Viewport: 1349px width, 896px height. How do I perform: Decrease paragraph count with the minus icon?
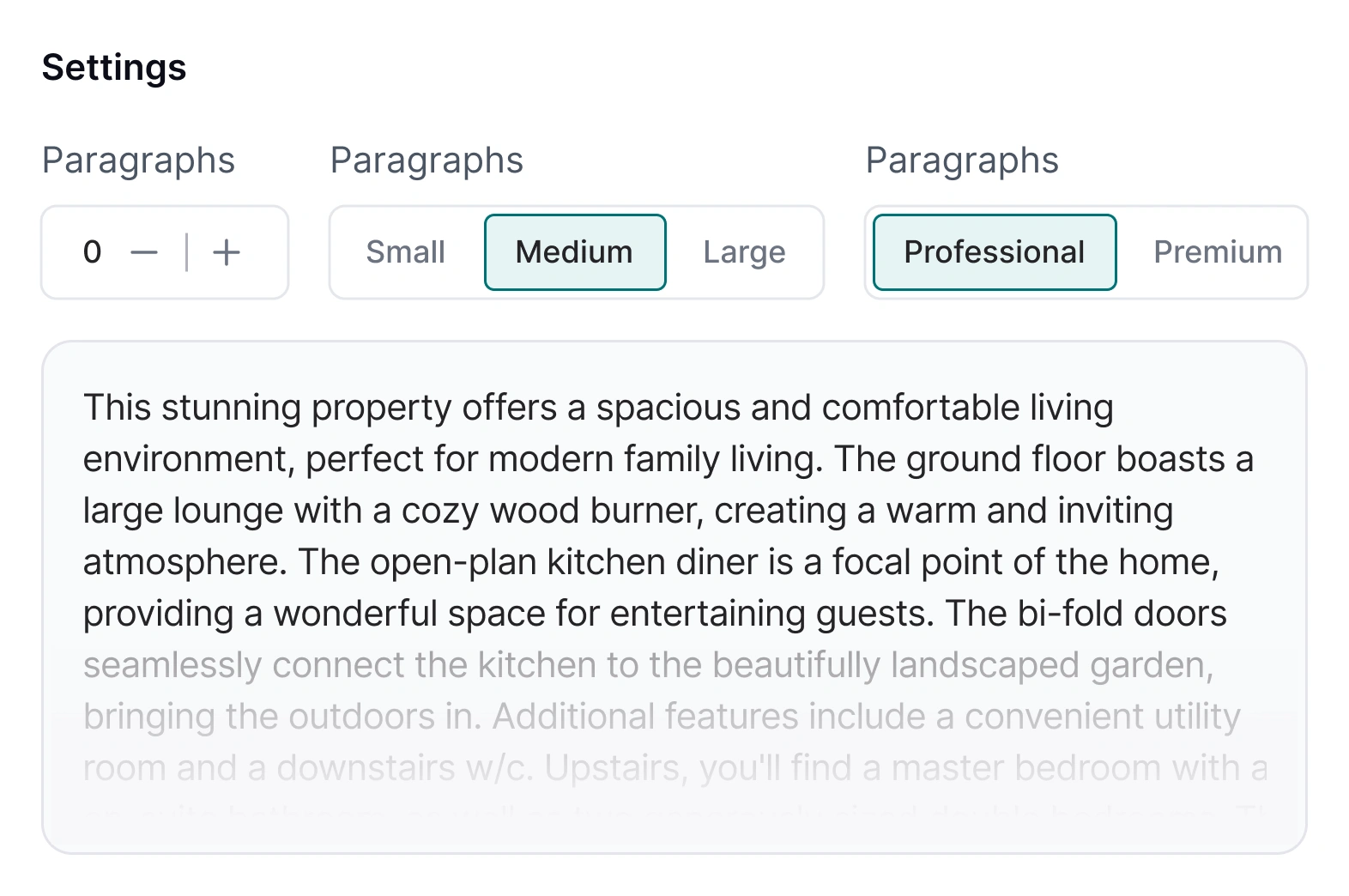tap(144, 252)
